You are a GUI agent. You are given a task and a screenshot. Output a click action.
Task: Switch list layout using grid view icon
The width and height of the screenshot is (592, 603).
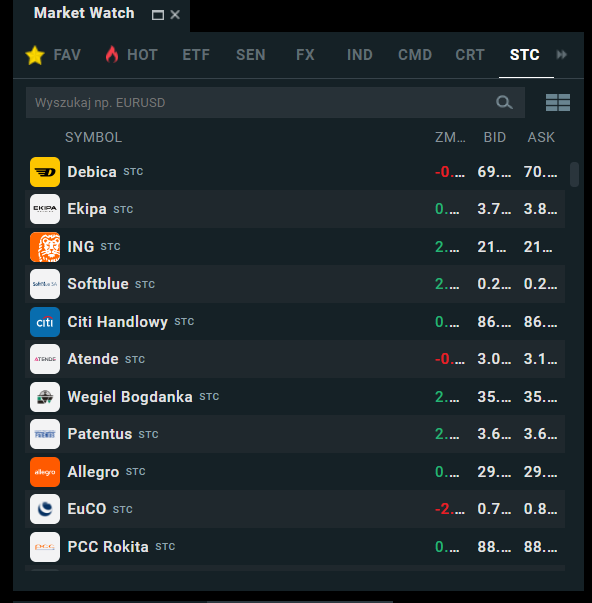[x=558, y=103]
